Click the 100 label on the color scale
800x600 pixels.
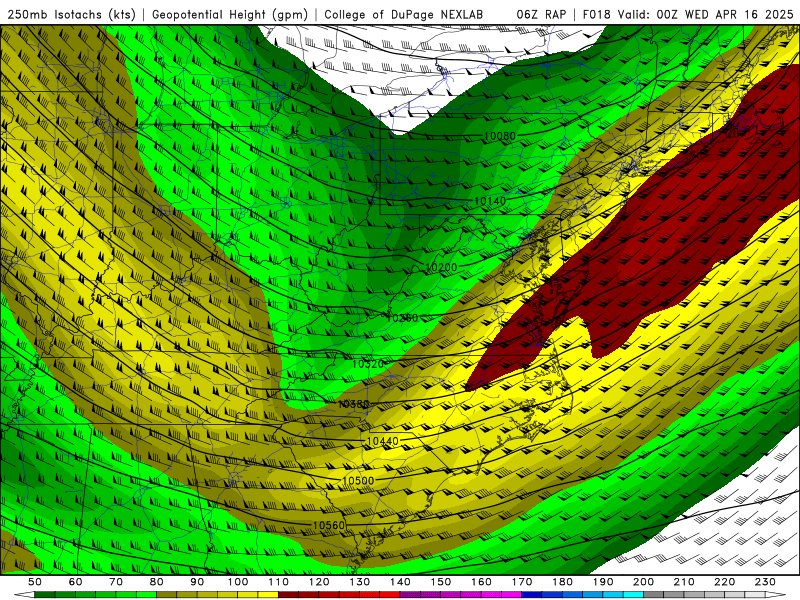click(238, 582)
